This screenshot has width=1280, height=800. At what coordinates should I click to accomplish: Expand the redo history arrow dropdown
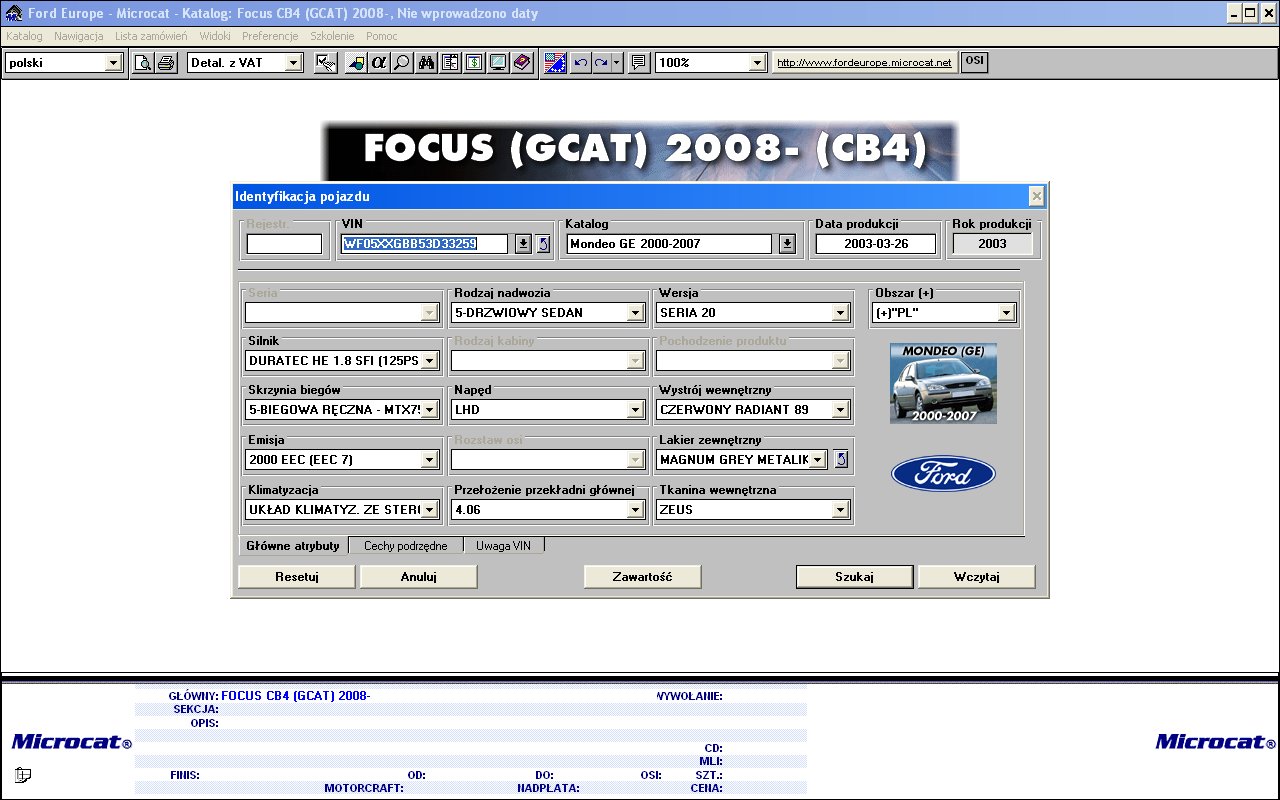pyautogui.click(x=617, y=63)
